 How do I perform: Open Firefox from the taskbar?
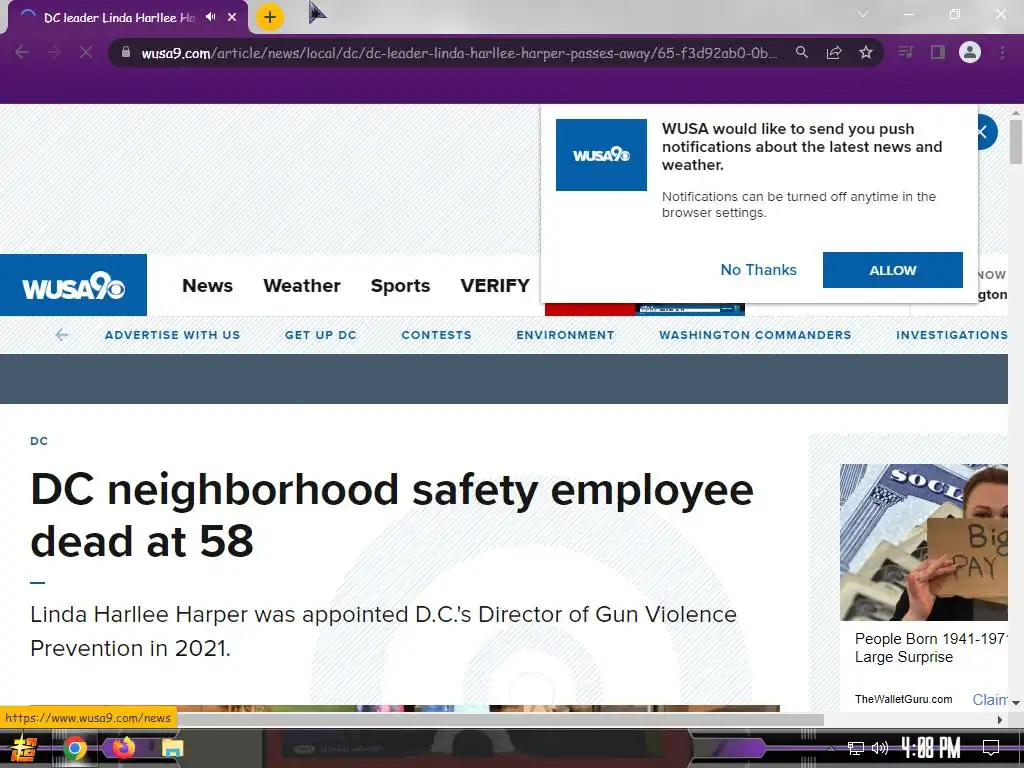click(x=123, y=747)
